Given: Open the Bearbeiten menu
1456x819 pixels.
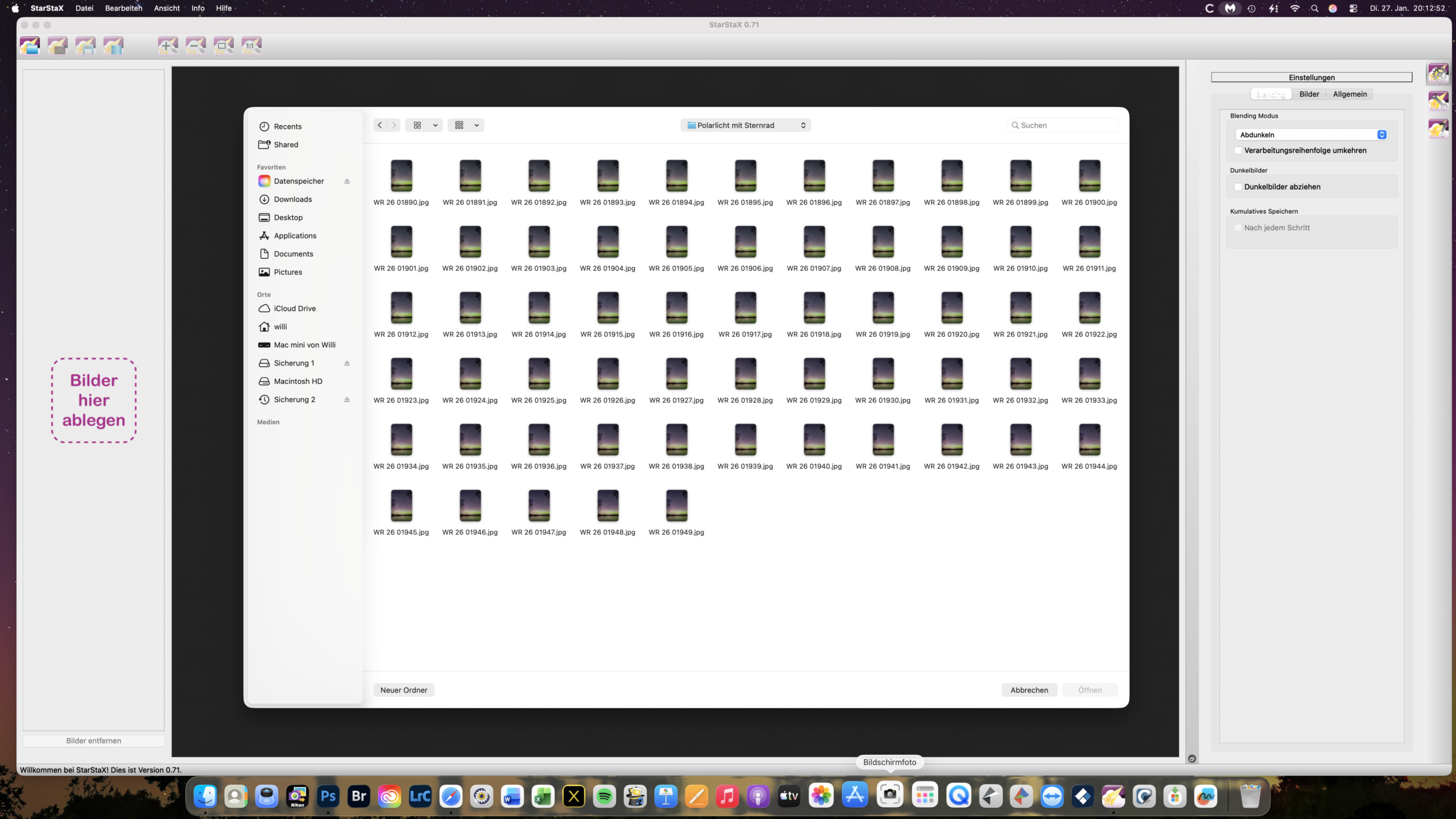Looking at the screenshot, I should (x=123, y=8).
